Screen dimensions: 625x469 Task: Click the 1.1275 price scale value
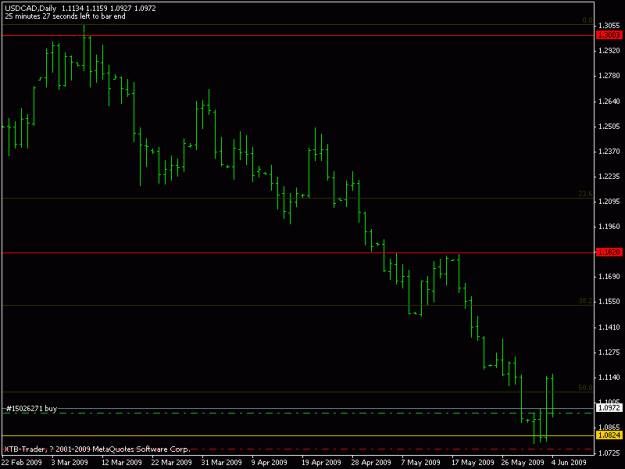[x=609, y=352]
